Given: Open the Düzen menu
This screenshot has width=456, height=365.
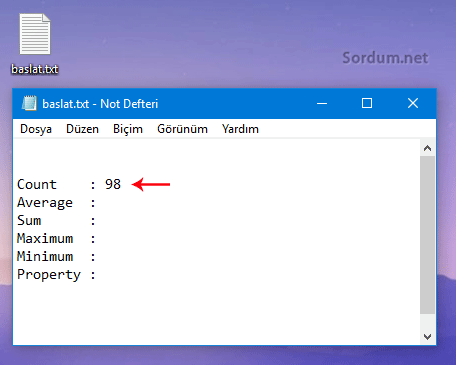Looking at the screenshot, I should 82,129.
